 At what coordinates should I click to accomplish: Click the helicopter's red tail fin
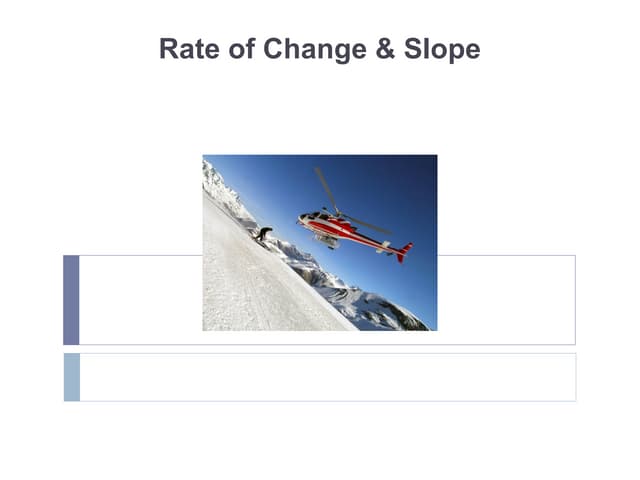403,252
